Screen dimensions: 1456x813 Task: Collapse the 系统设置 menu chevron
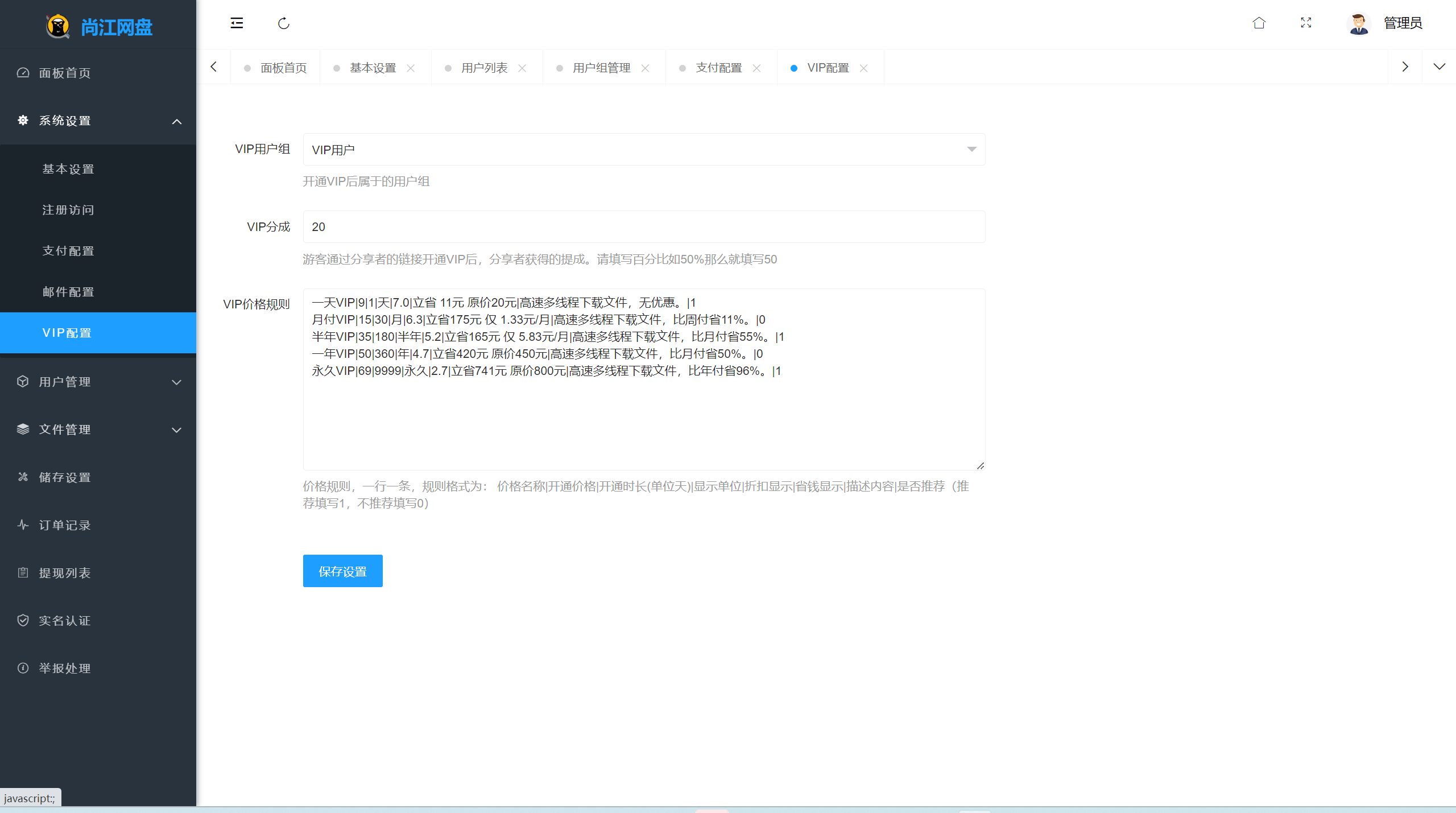[x=177, y=121]
